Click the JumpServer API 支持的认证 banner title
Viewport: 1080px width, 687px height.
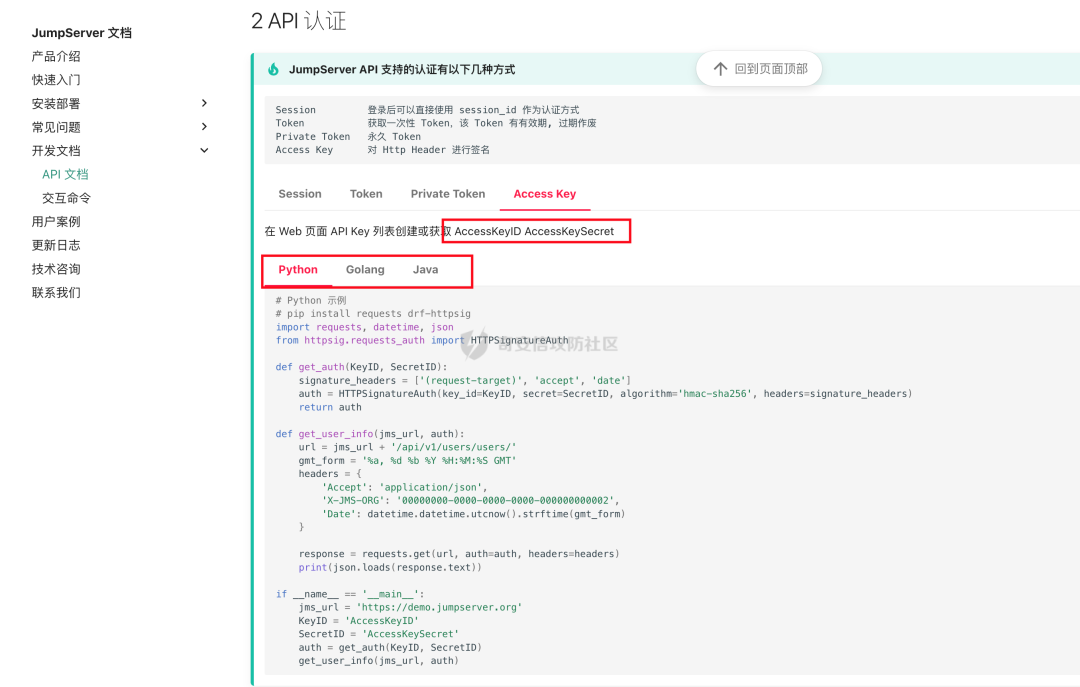(x=402, y=70)
